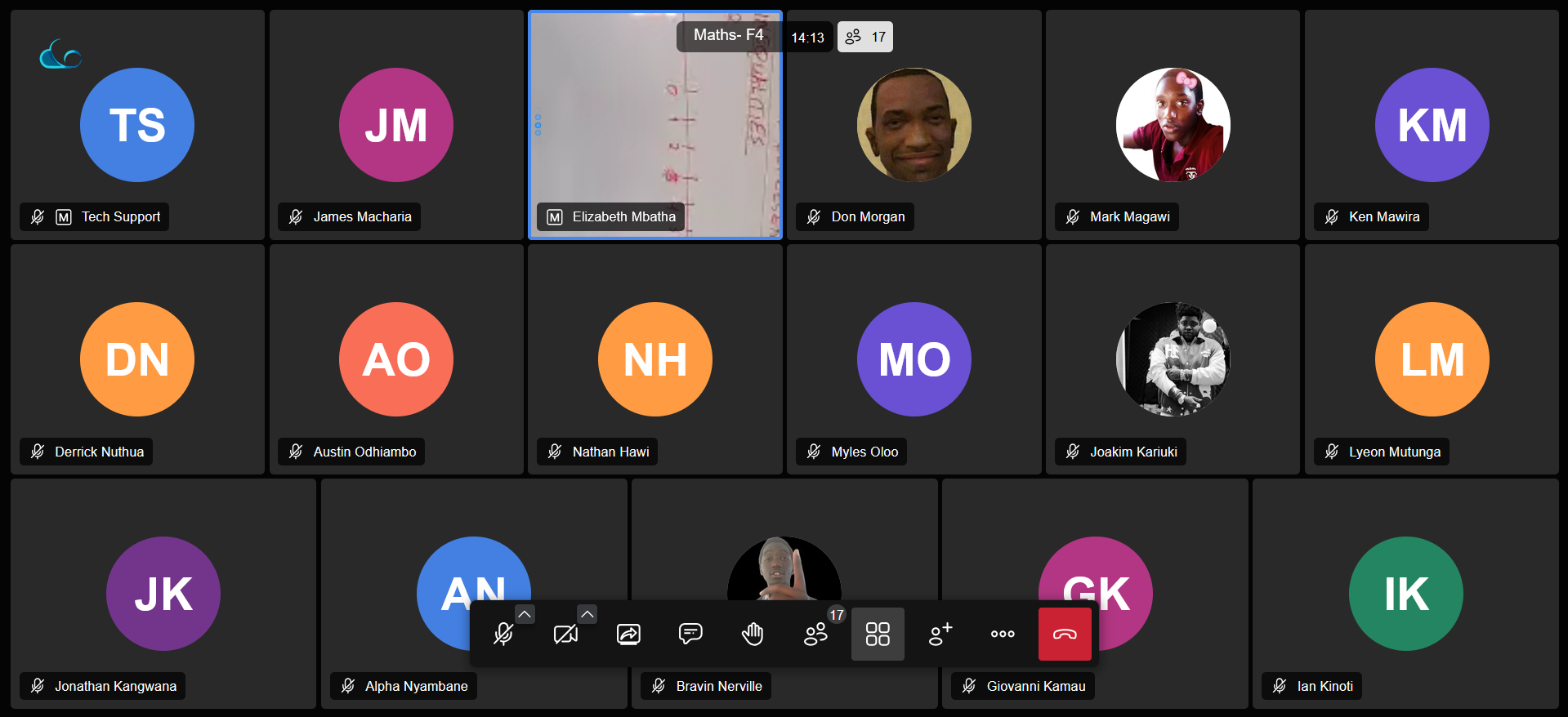Expand the microphone options arrow
The height and width of the screenshot is (717, 1568).
pos(525,614)
